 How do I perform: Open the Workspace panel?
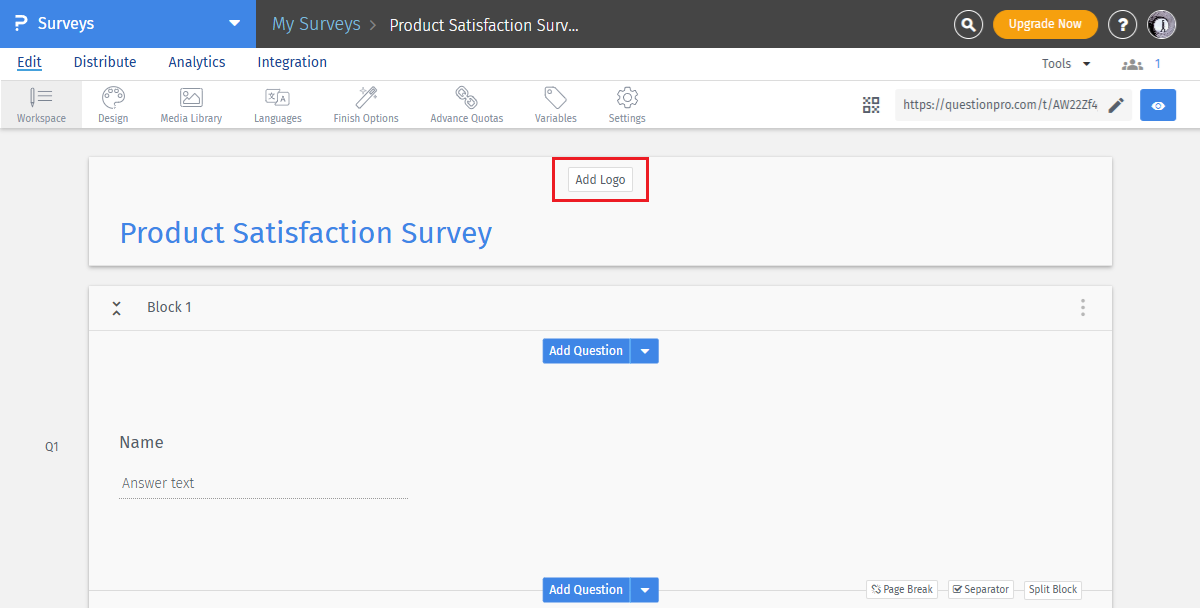41,104
